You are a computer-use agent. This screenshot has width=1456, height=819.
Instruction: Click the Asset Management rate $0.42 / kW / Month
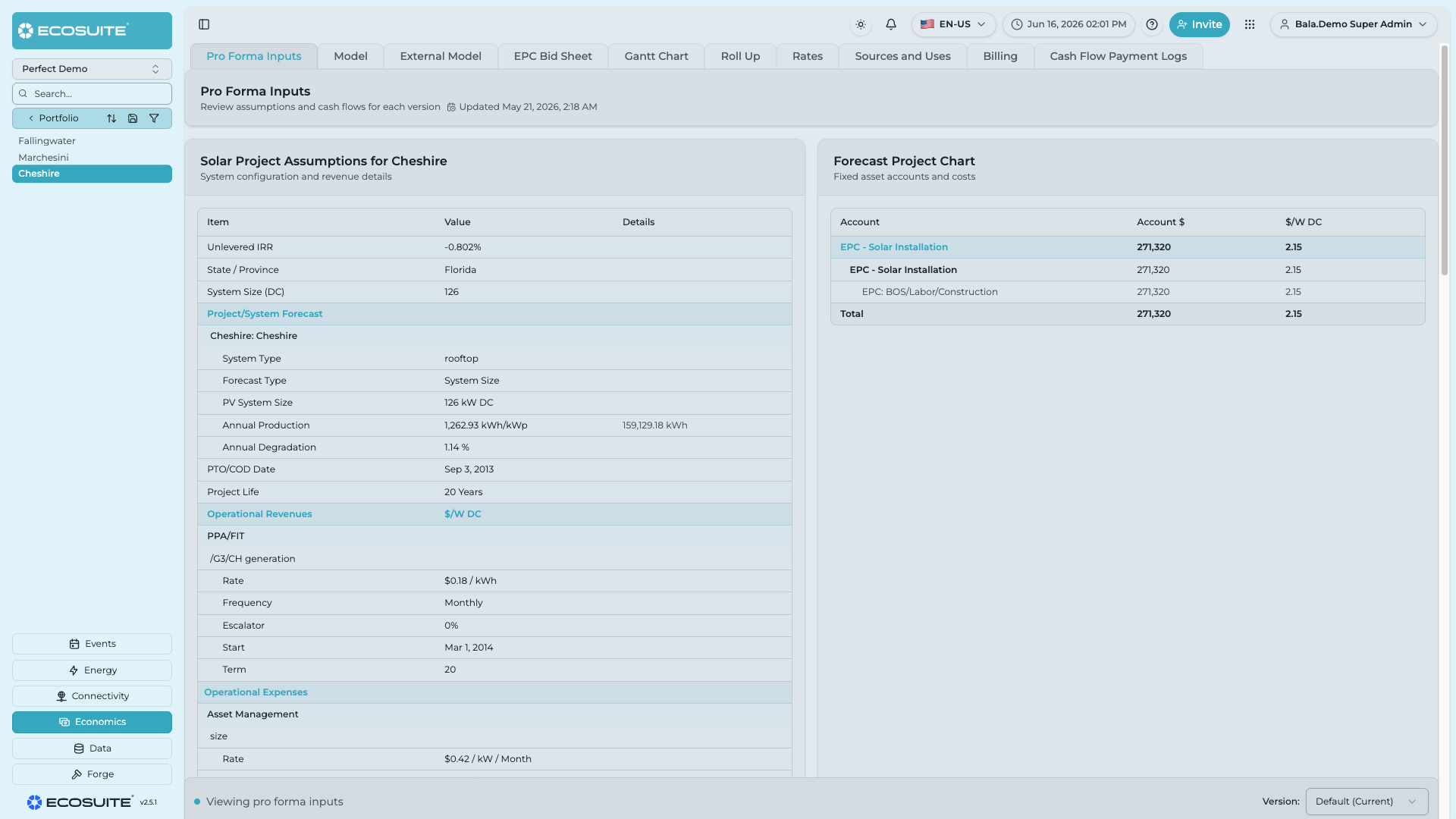coord(488,759)
